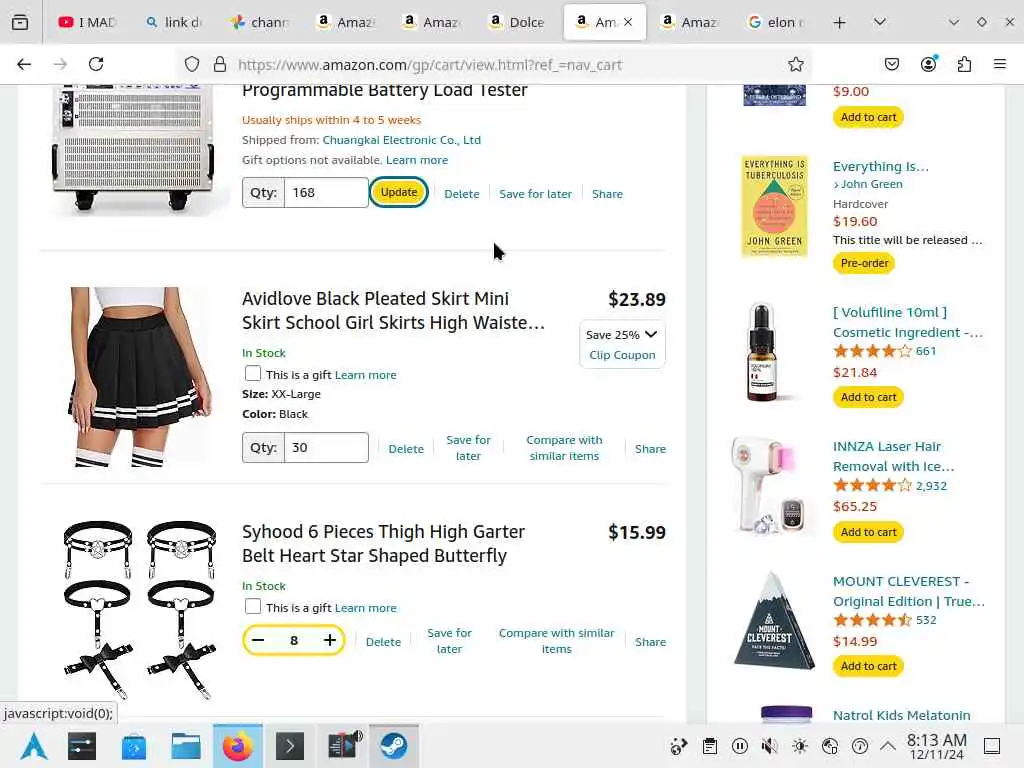Open the list all tabs chevron
The image size is (1024, 768).
point(880,22)
